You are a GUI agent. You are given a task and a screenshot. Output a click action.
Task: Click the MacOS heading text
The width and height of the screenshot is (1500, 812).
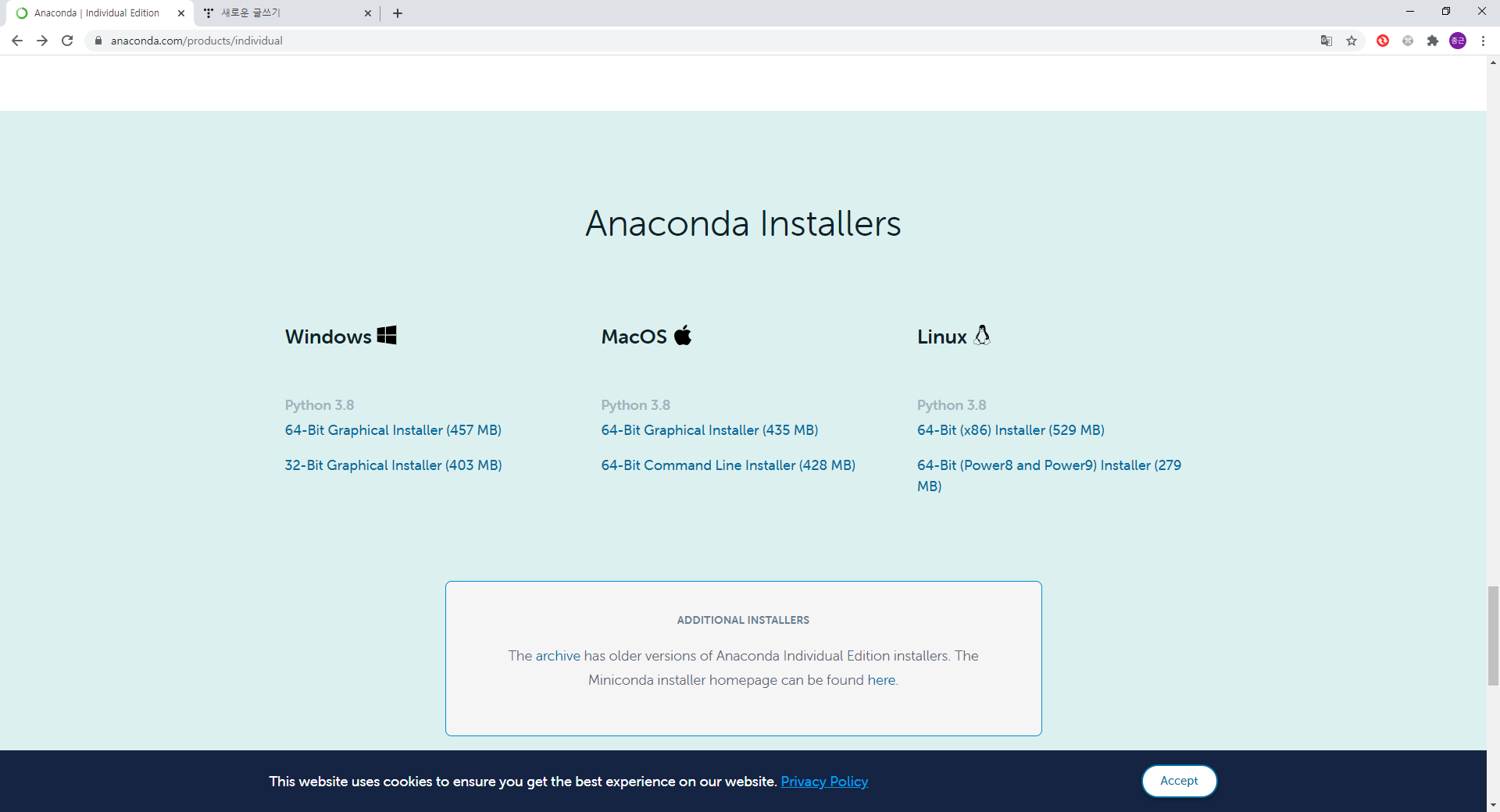point(634,337)
